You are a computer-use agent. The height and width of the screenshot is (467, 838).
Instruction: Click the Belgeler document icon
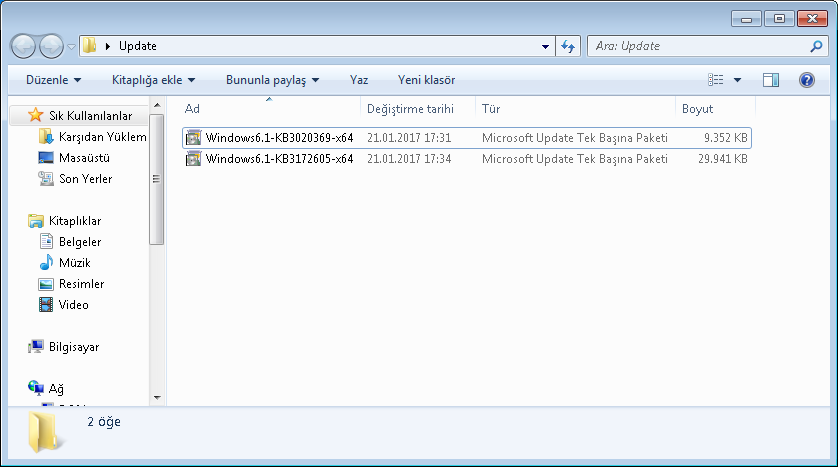(x=46, y=242)
